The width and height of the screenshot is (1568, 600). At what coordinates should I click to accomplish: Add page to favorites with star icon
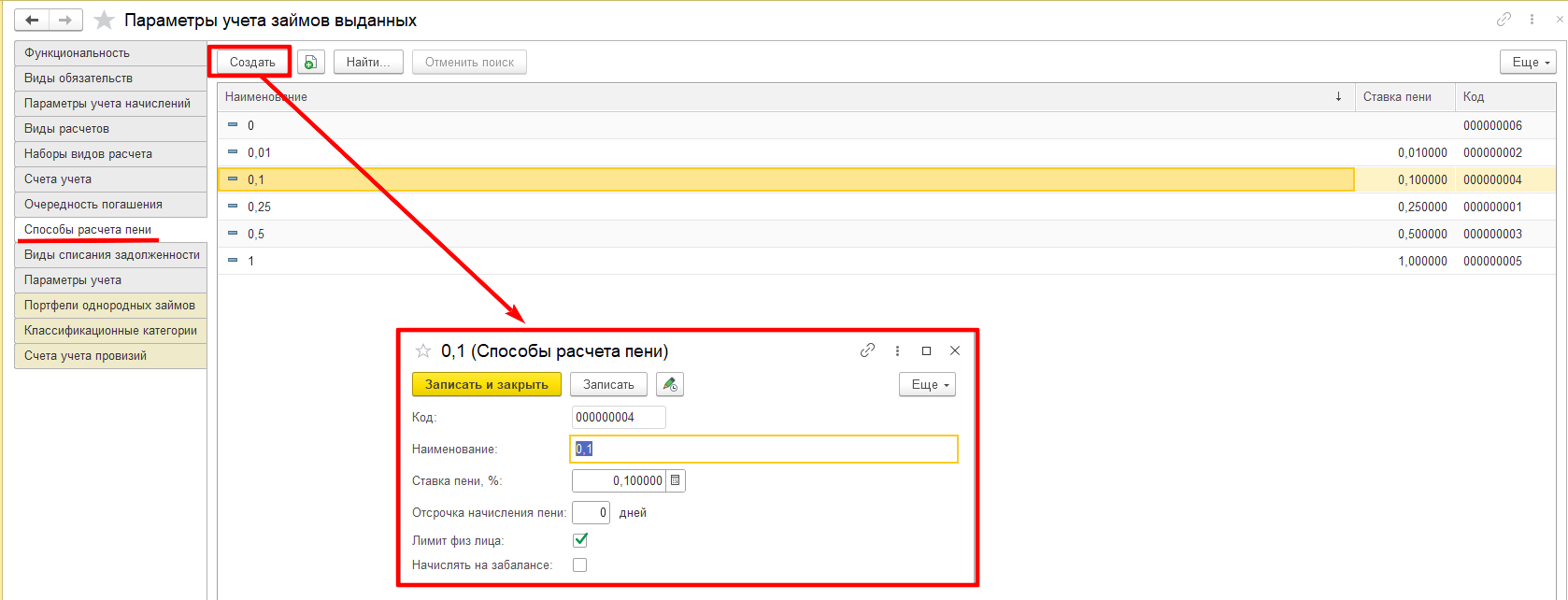click(105, 20)
